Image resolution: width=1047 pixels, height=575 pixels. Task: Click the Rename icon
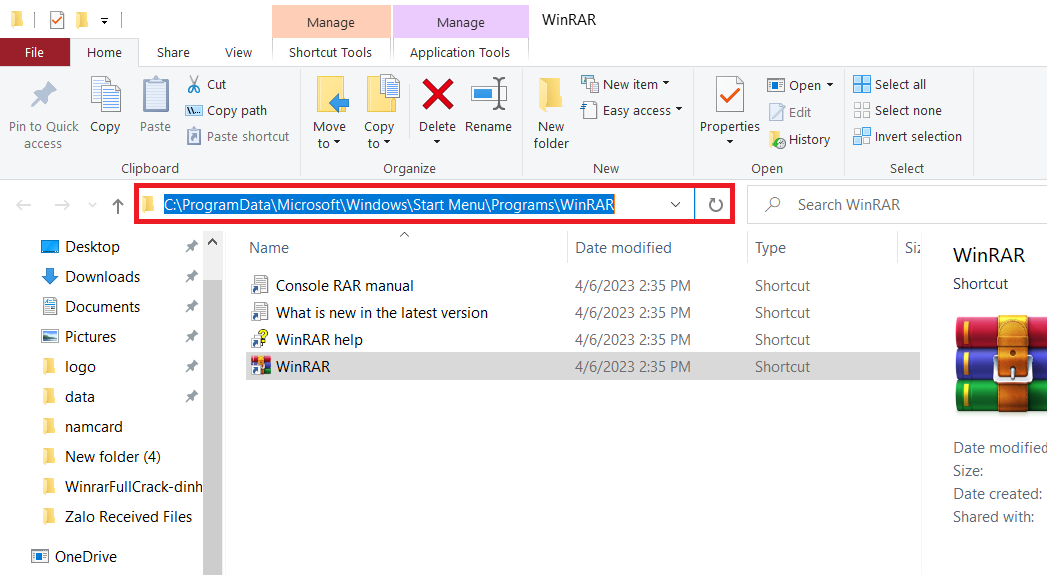488,94
